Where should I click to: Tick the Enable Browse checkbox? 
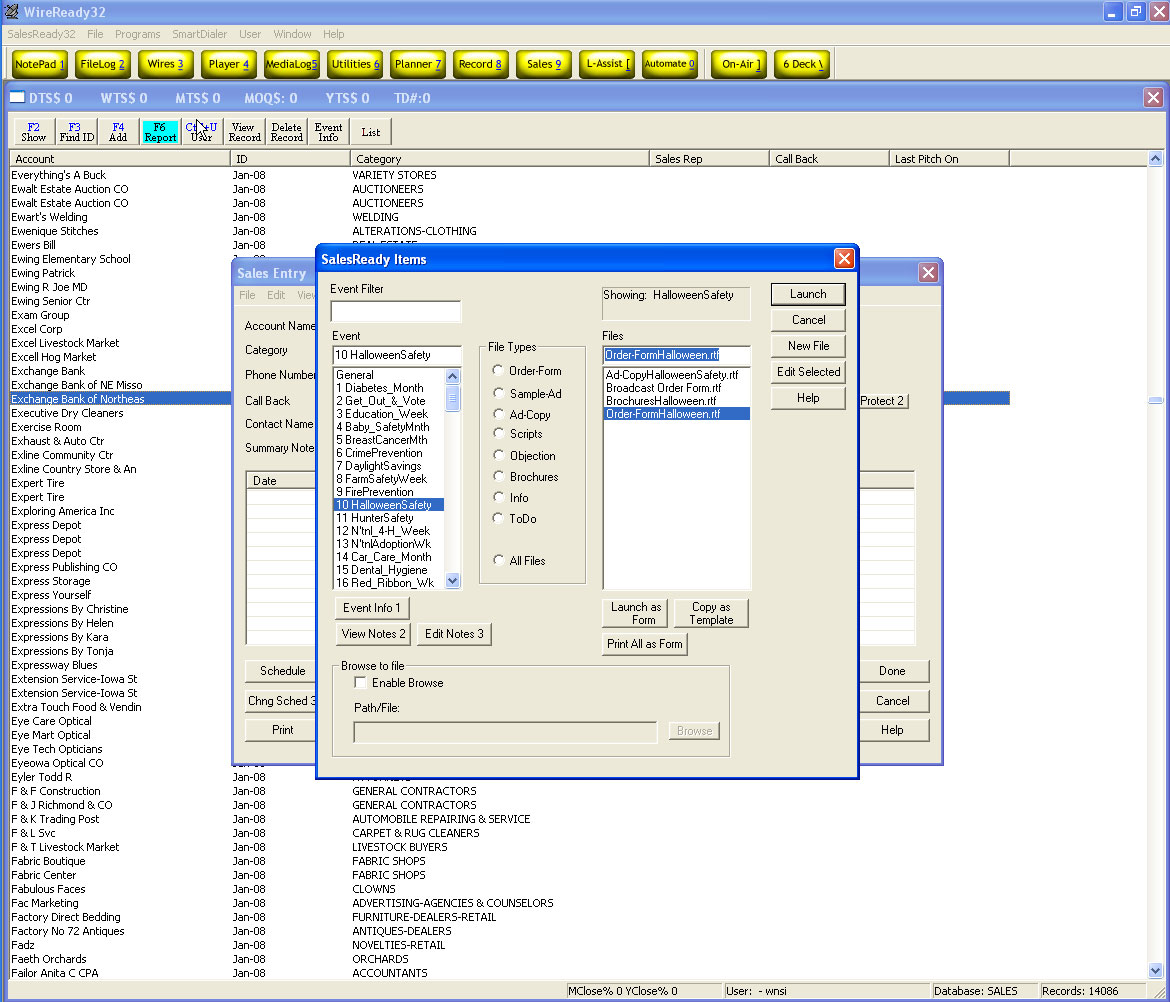click(x=360, y=683)
